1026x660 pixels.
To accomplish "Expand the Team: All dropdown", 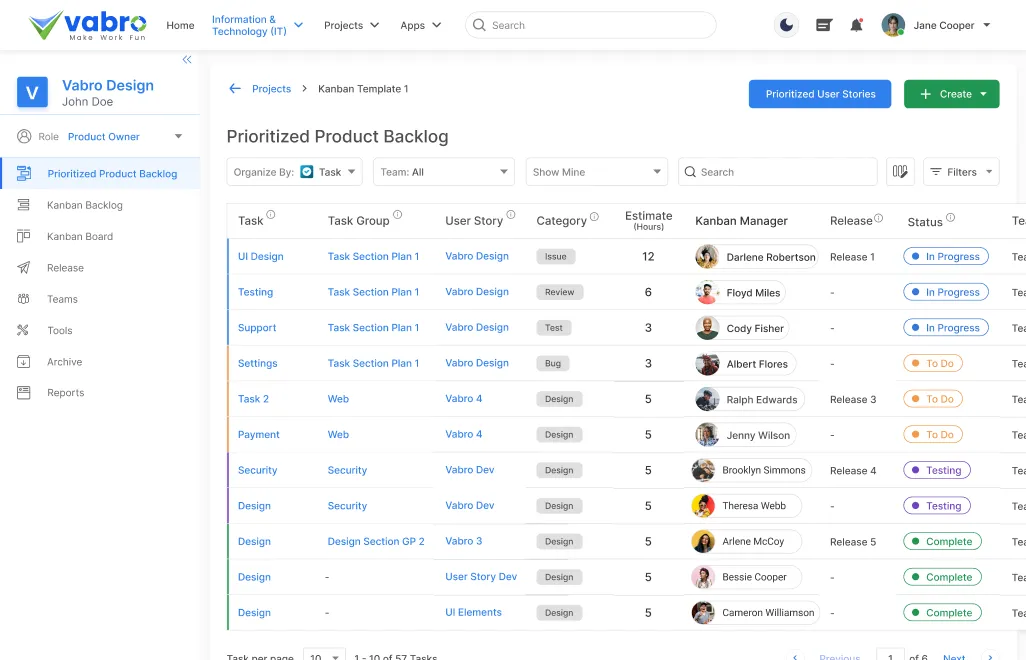I will click(443, 171).
